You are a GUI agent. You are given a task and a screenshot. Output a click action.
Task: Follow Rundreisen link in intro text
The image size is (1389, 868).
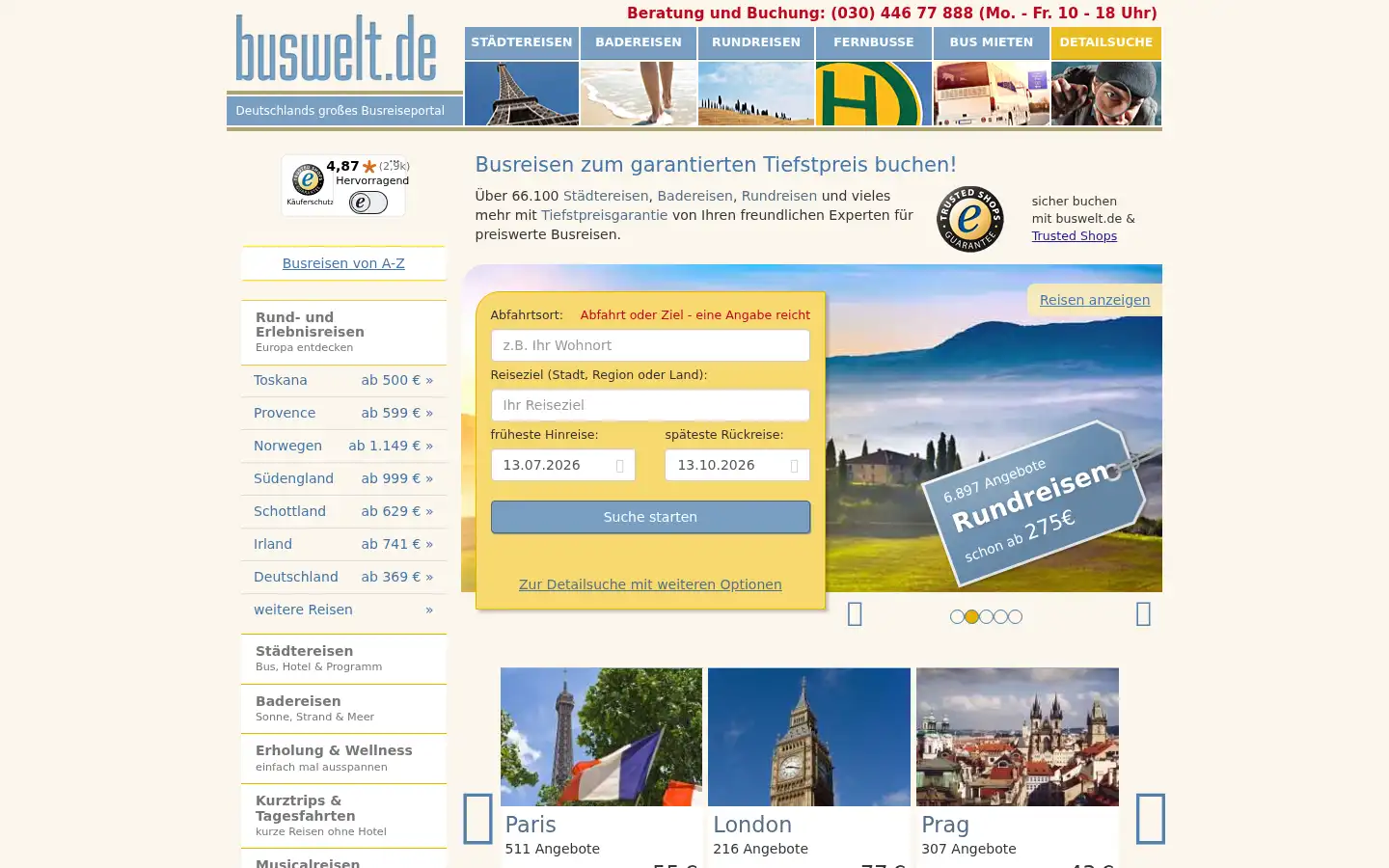pos(779,196)
